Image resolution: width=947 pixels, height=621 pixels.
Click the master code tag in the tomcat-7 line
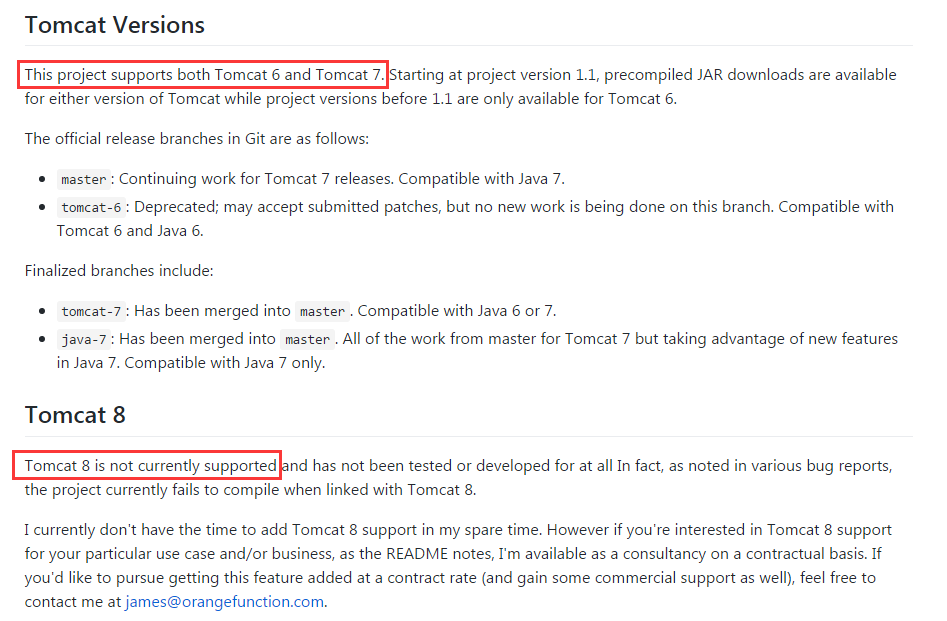coord(323,311)
